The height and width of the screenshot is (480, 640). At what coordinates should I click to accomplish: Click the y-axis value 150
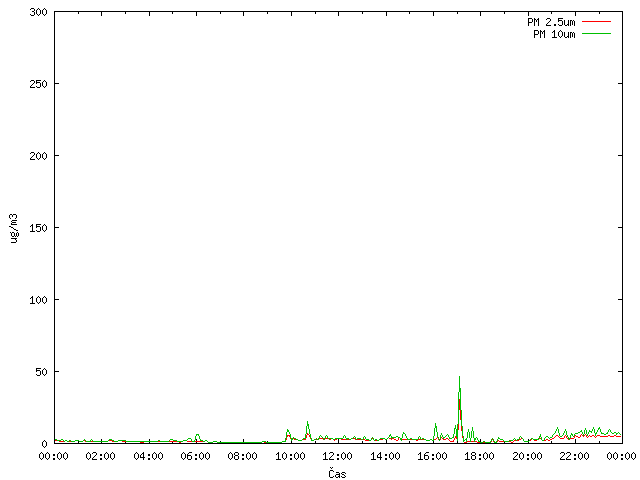pyautogui.click(x=38, y=228)
